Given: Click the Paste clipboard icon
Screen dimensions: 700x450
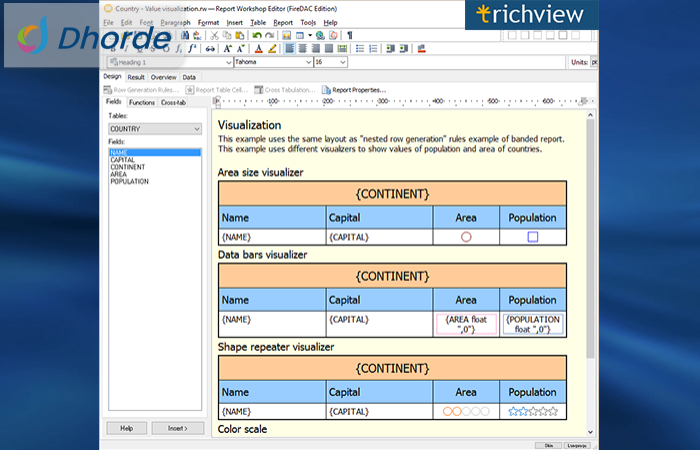Looking at the screenshot, I should [x=240, y=36].
